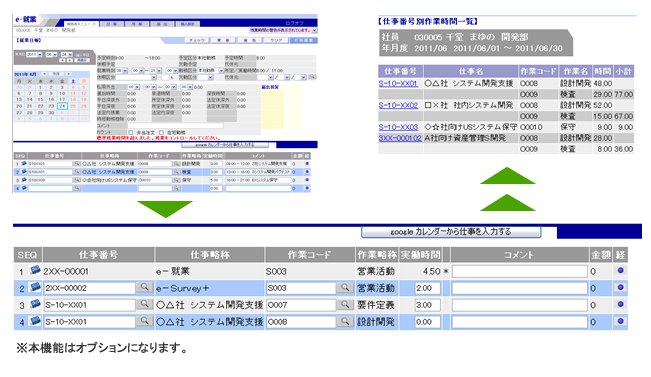Click the work code field containing 0007
Screen dimensions: 651x377
[x=301, y=305]
